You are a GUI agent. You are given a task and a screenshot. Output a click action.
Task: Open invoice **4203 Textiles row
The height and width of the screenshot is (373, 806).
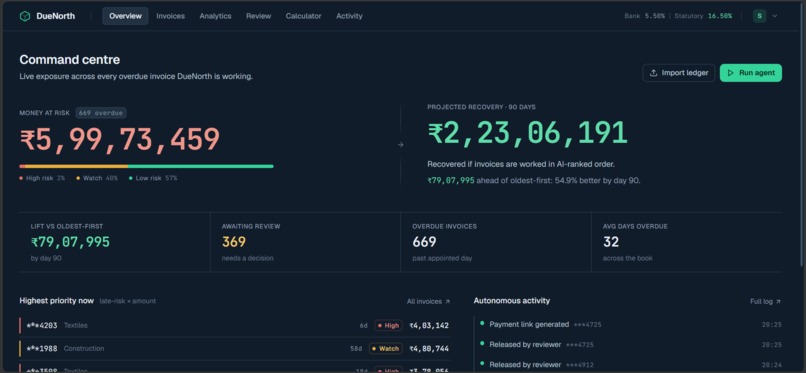pyautogui.click(x=235, y=325)
